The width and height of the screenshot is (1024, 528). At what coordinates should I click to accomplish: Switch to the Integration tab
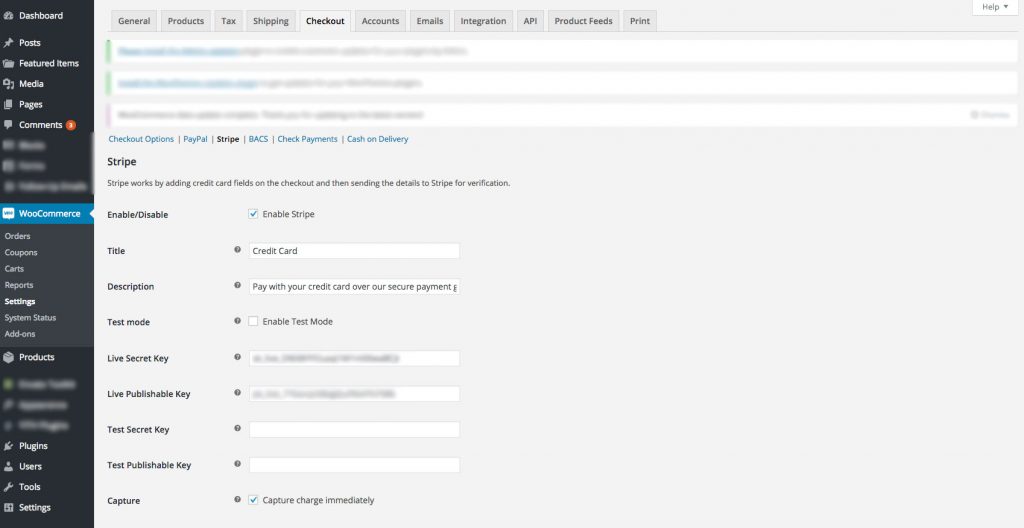click(483, 21)
